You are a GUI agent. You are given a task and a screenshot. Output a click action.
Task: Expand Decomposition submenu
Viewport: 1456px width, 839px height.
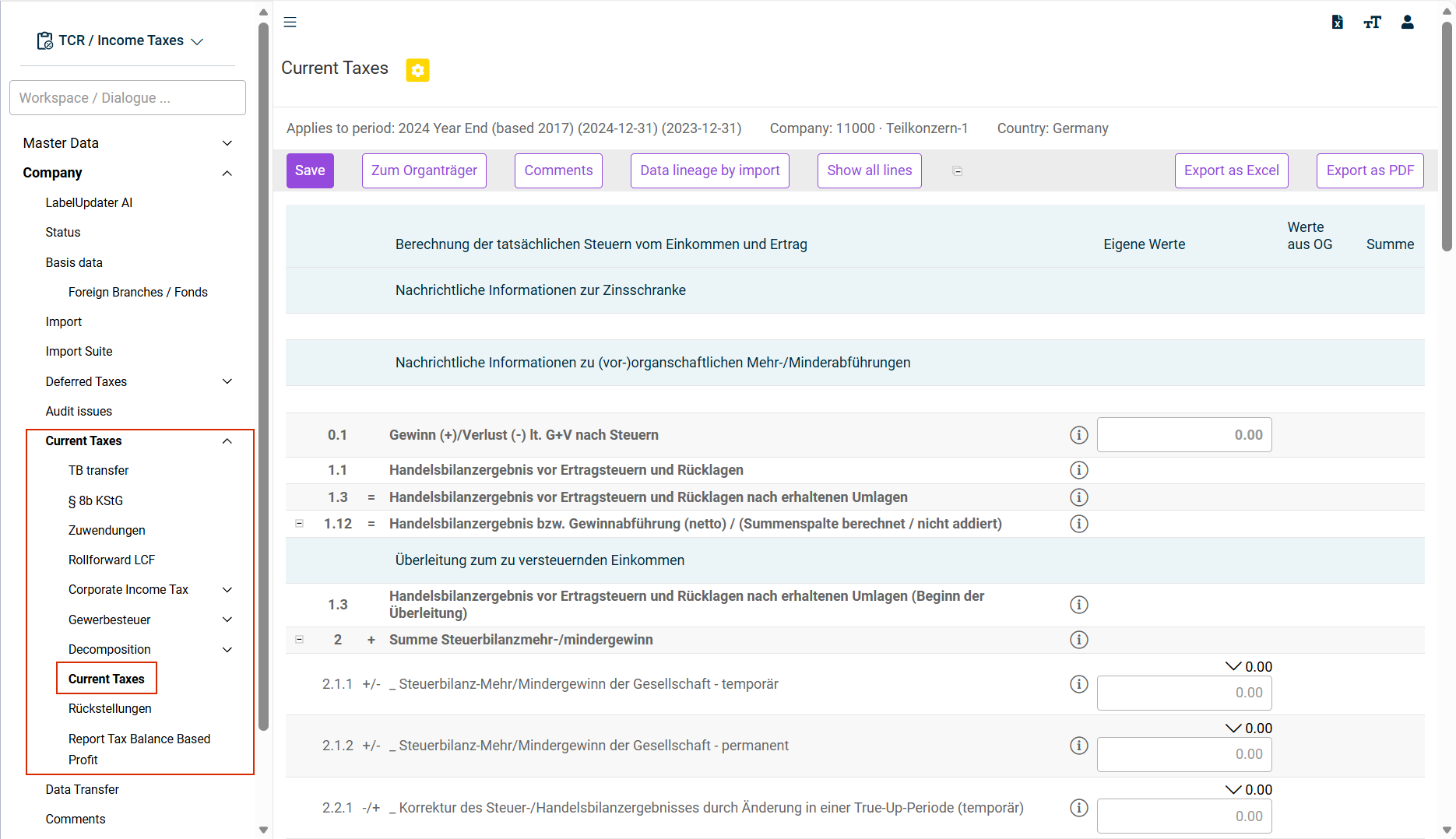click(x=227, y=650)
